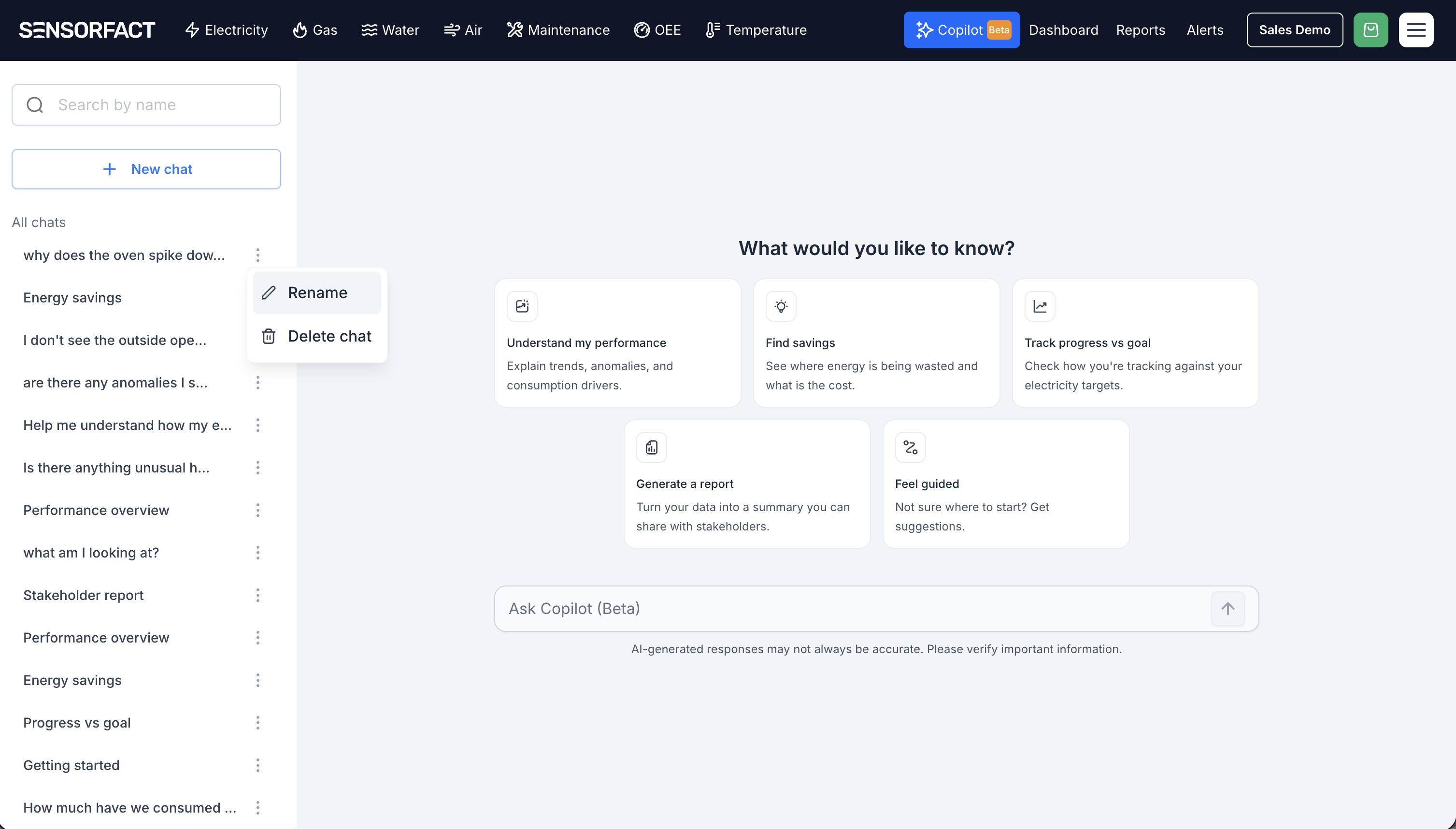Click the green shopping bag icon

[x=1370, y=29]
